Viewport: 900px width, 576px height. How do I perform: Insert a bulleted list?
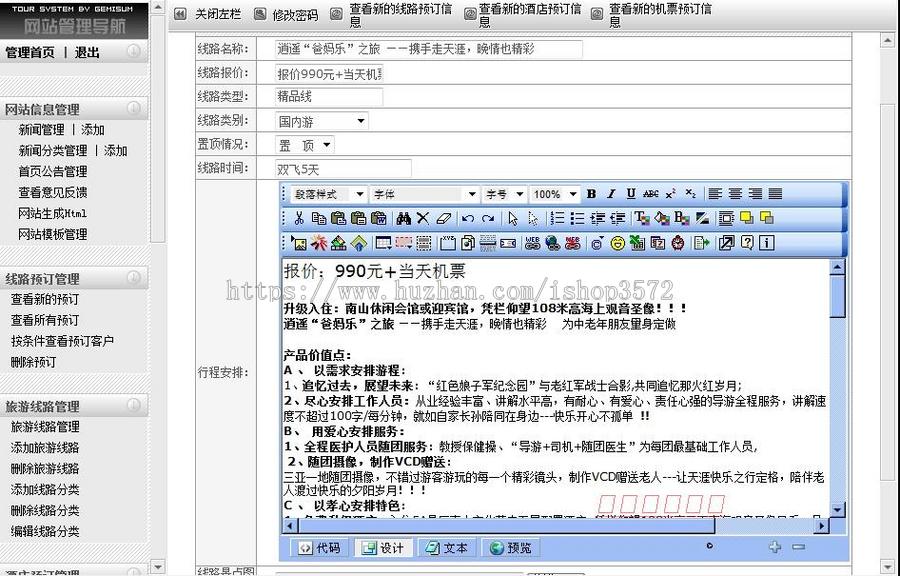(x=577, y=218)
